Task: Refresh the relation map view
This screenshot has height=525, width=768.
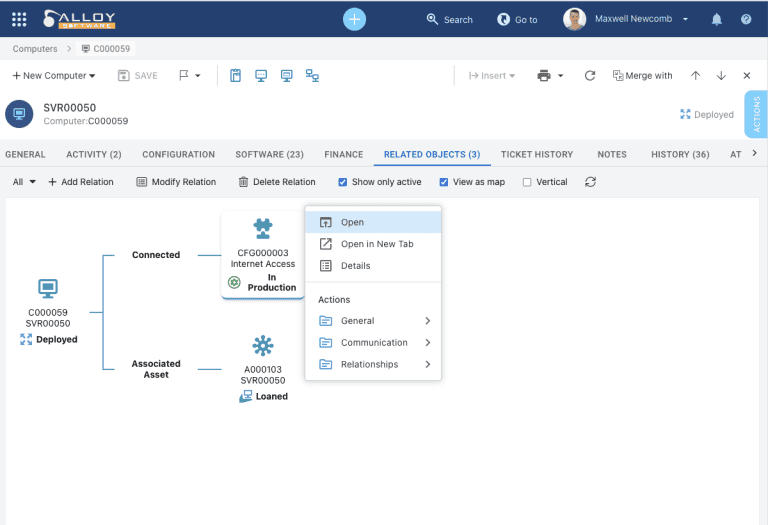Action: (x=591, y=182)
